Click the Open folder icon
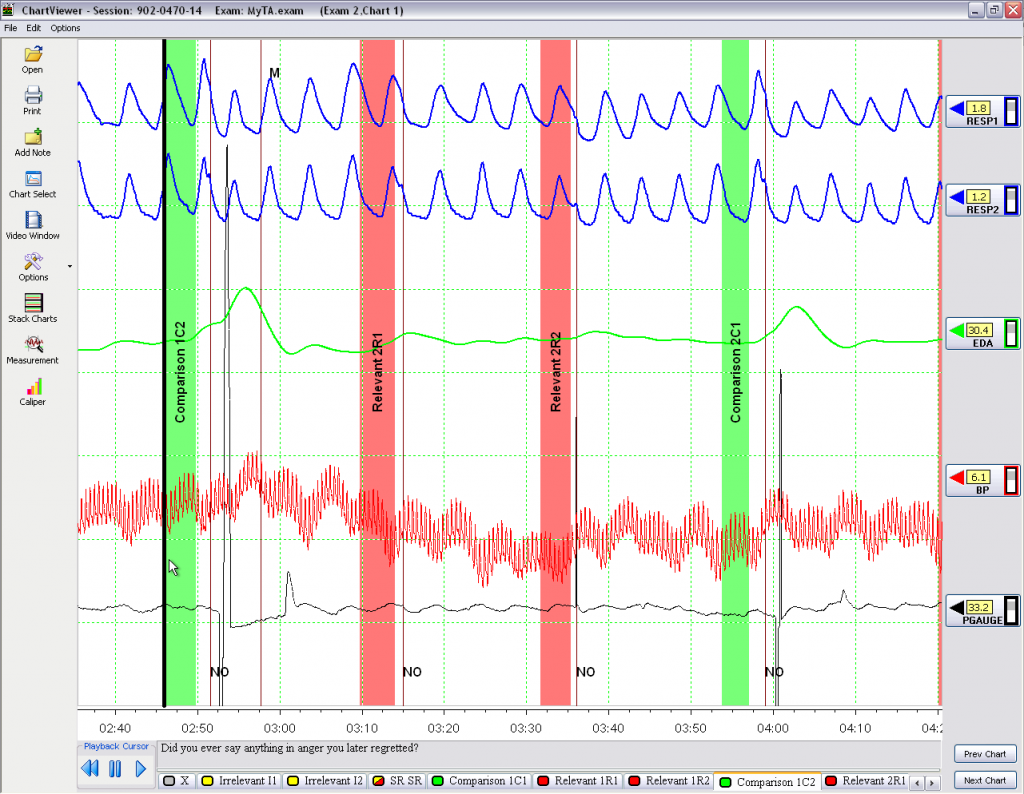Viewport: 1024px width, 794px height. [x=33, y=55]
